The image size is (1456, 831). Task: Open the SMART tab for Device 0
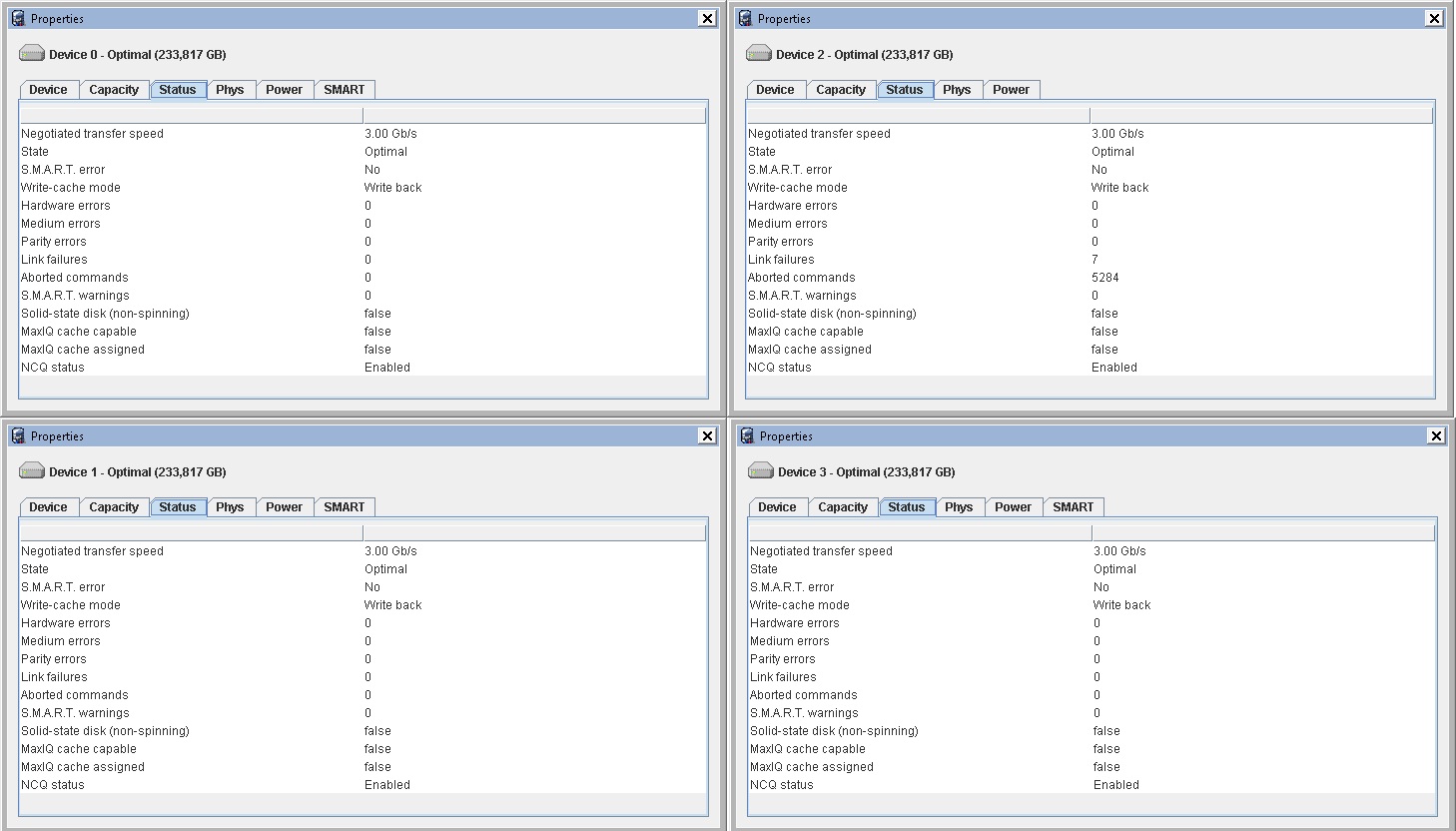(345, 90)
